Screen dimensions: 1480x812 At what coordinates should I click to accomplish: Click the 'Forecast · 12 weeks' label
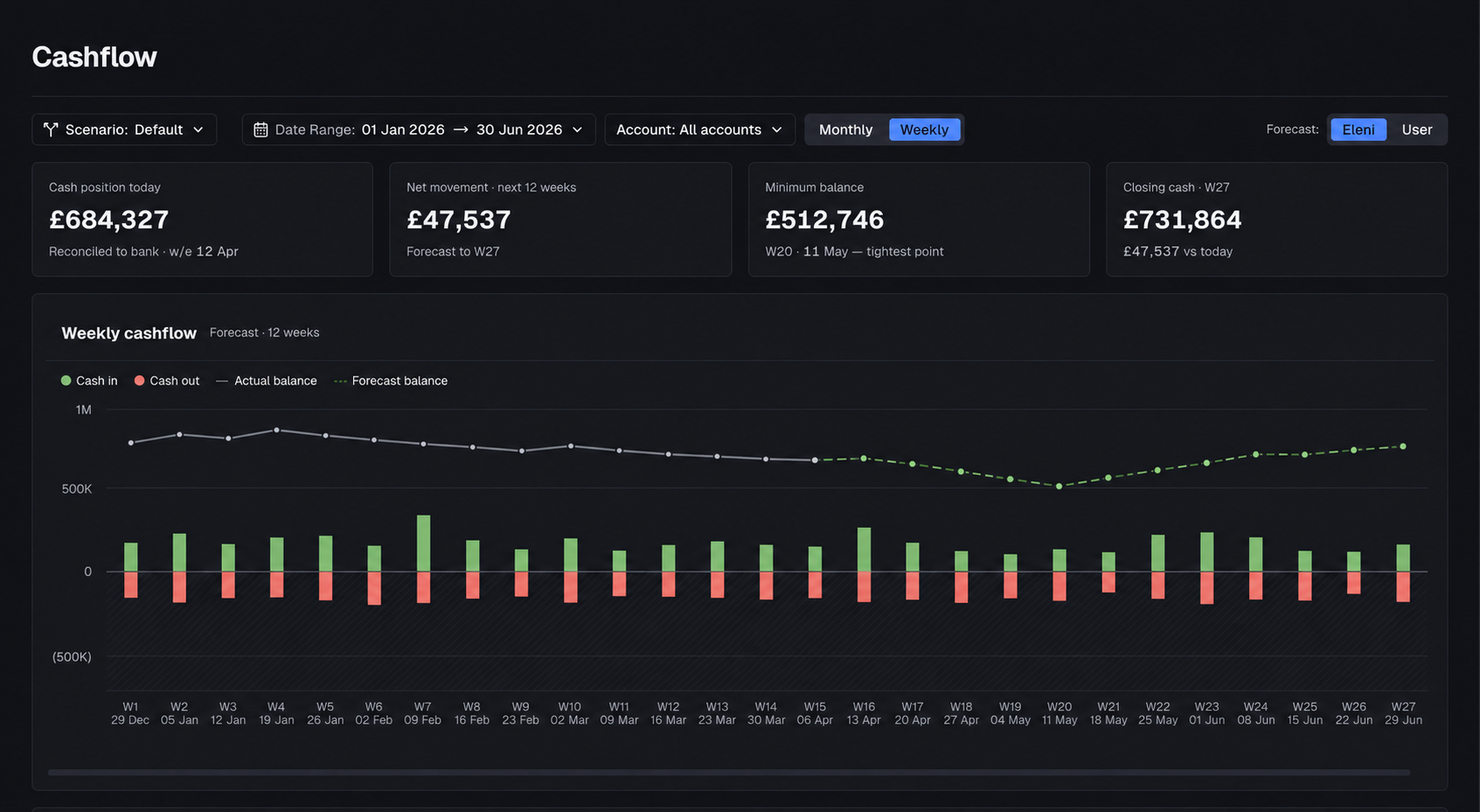pyautogui.click(x=265, y=333)
